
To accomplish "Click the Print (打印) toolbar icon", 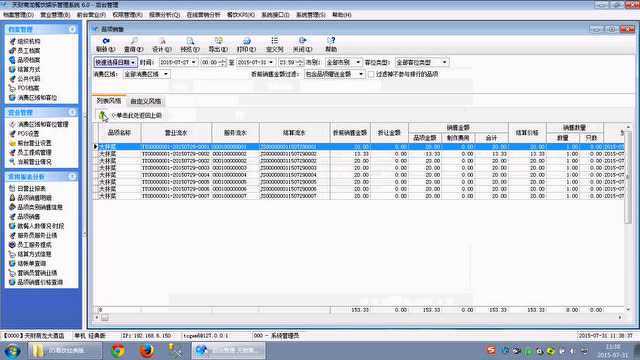I will pyautogui.click(x=247, y=41).
